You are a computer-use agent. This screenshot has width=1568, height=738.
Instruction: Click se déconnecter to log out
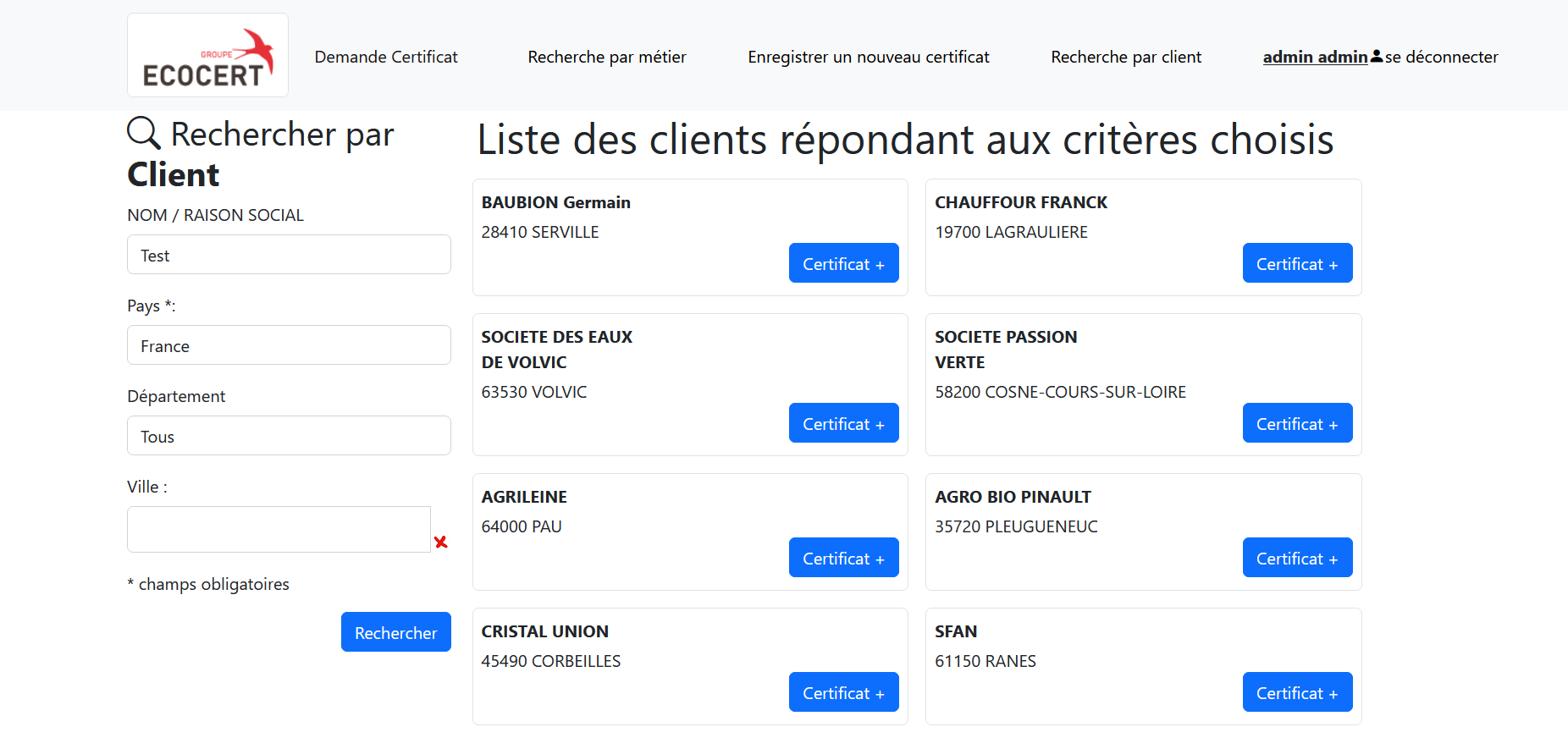[1441, 57]
